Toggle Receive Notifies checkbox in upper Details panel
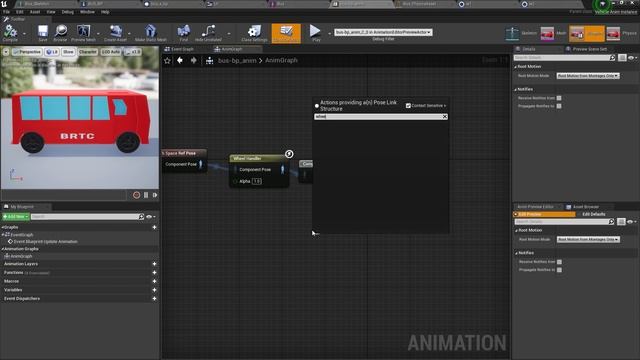640x360 pixels. pyautogui.click(x=559, y=98)
